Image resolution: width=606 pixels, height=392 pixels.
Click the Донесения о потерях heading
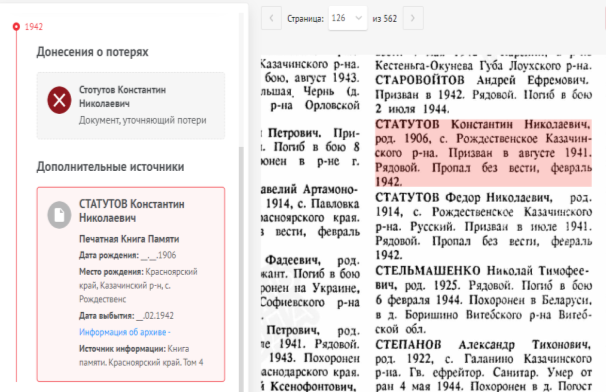coord(92,52)
